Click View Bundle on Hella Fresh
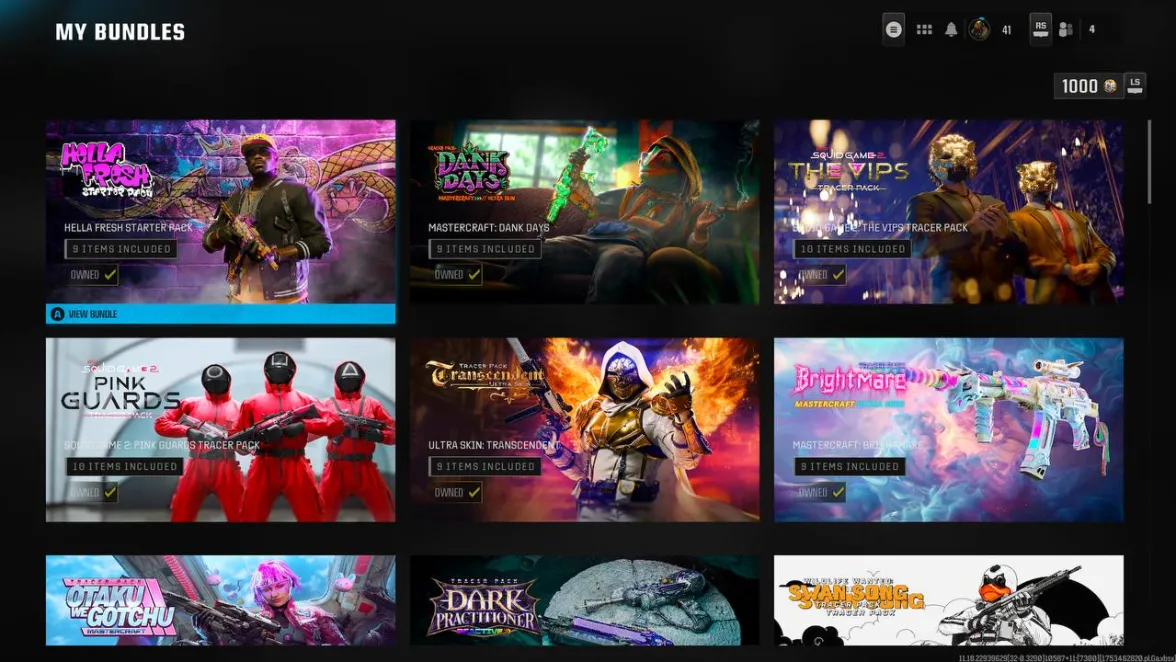Image resolution: width=1176 pixels, height=662 pixels. [x=220, y=314]
